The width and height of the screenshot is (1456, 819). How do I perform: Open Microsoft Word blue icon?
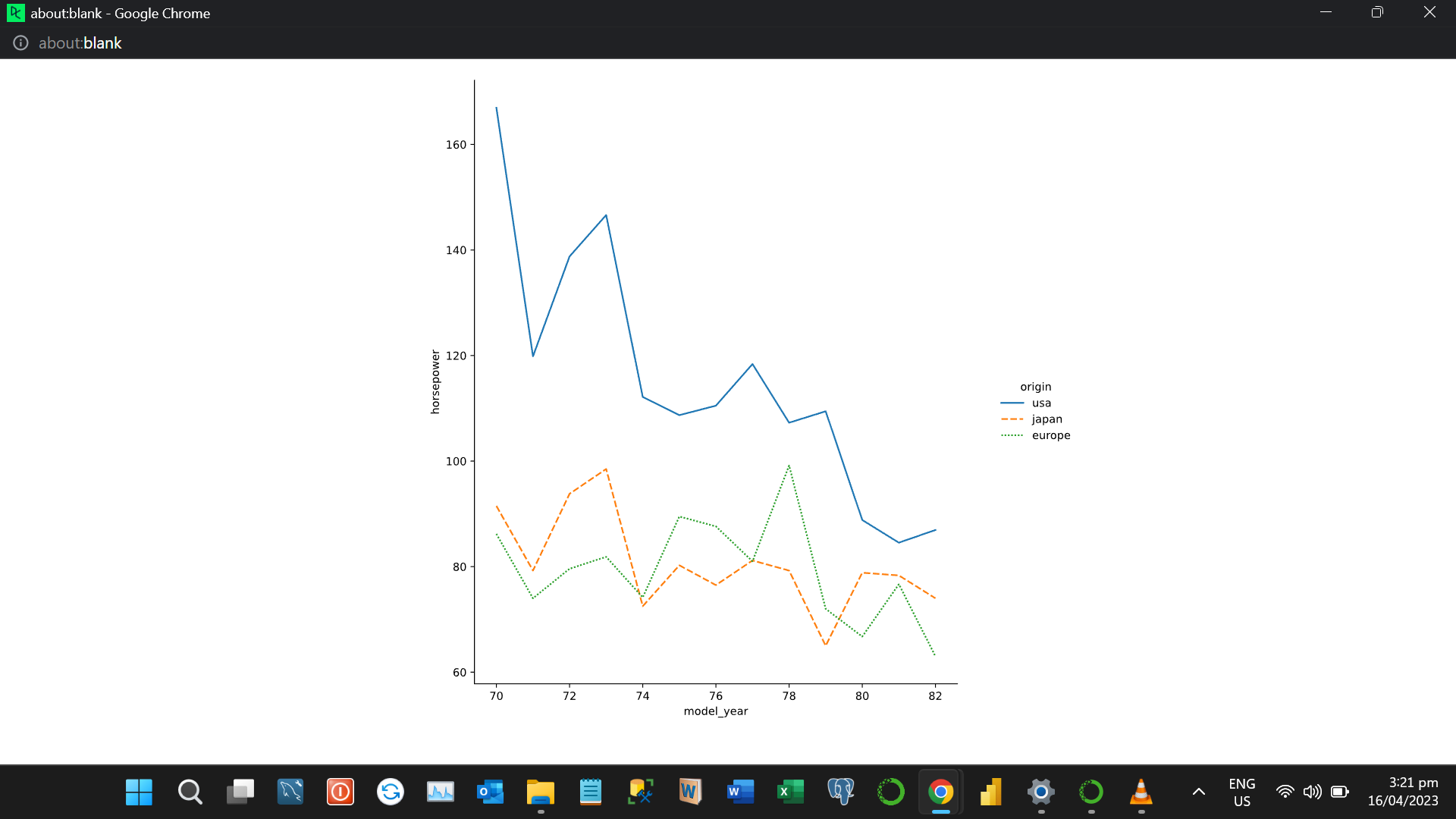click(x=740, y=792)
